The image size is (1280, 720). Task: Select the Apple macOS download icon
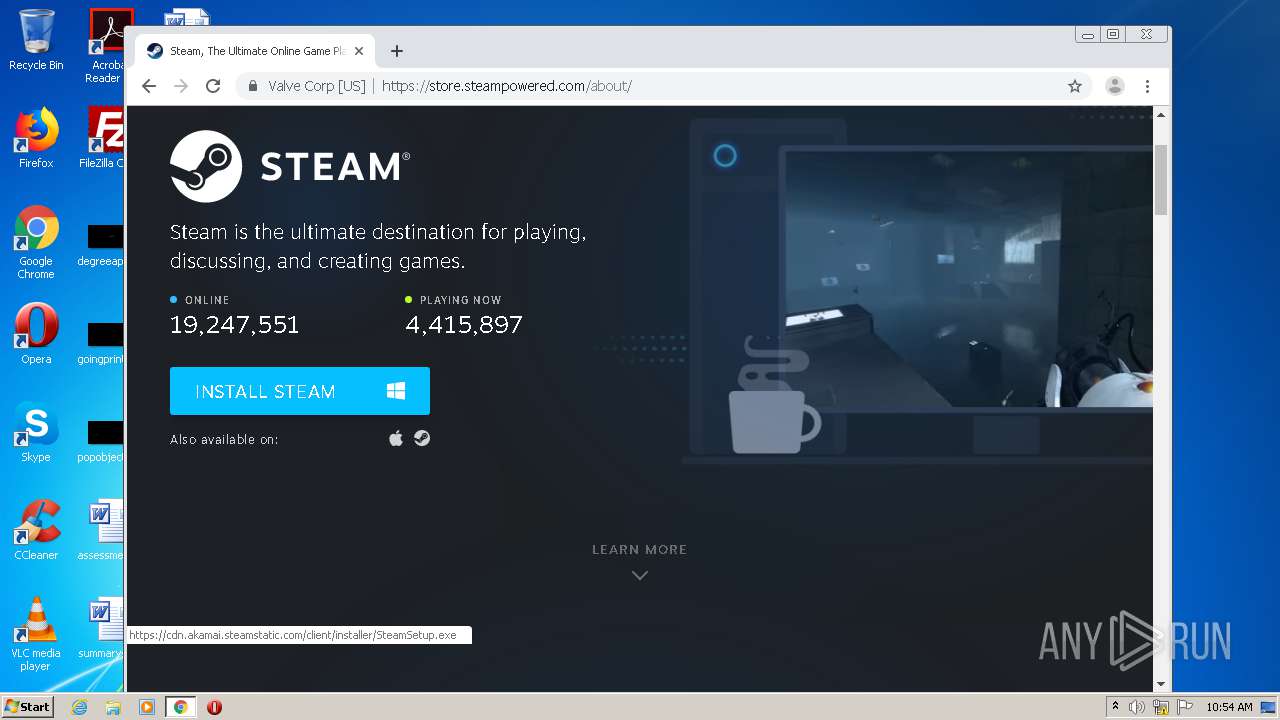point(396,438)
